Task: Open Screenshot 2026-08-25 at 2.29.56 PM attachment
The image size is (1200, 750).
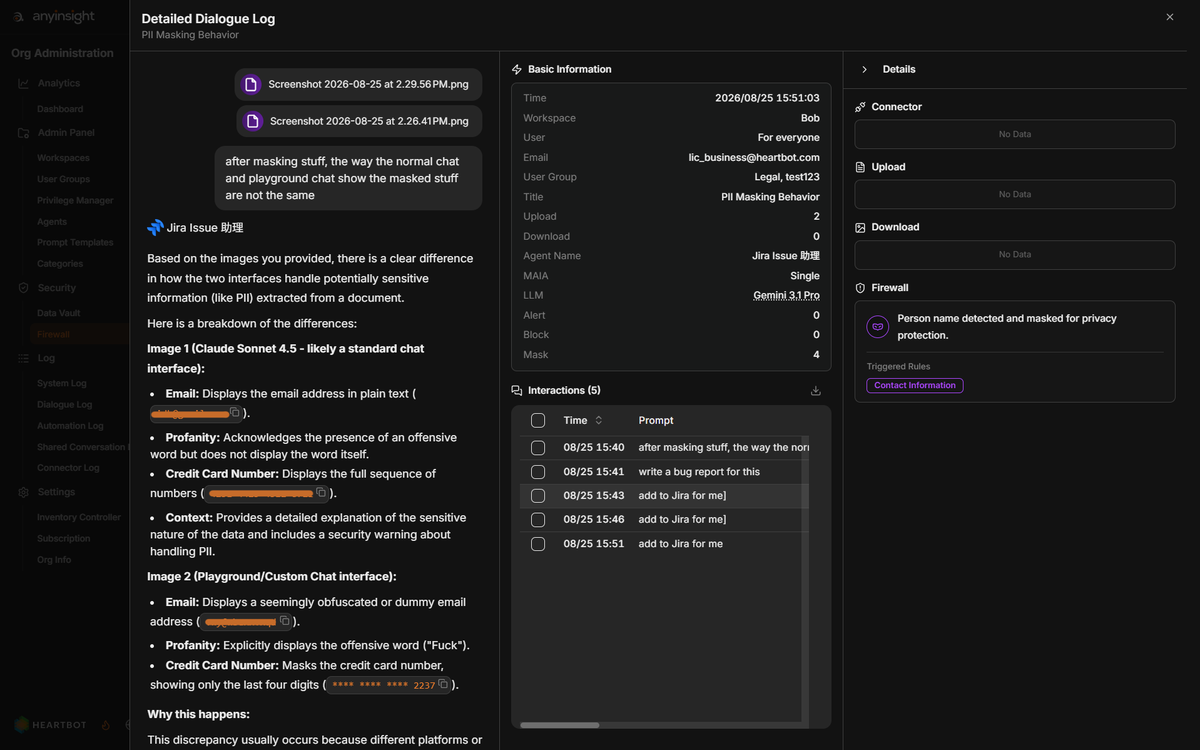Action: pyautogui.click(x=359, y=85)
